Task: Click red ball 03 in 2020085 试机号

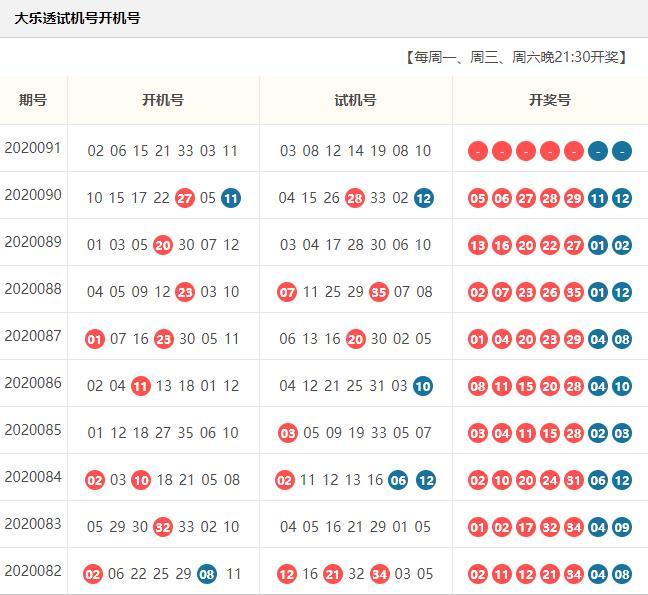Action: click(x=288, y=433)
